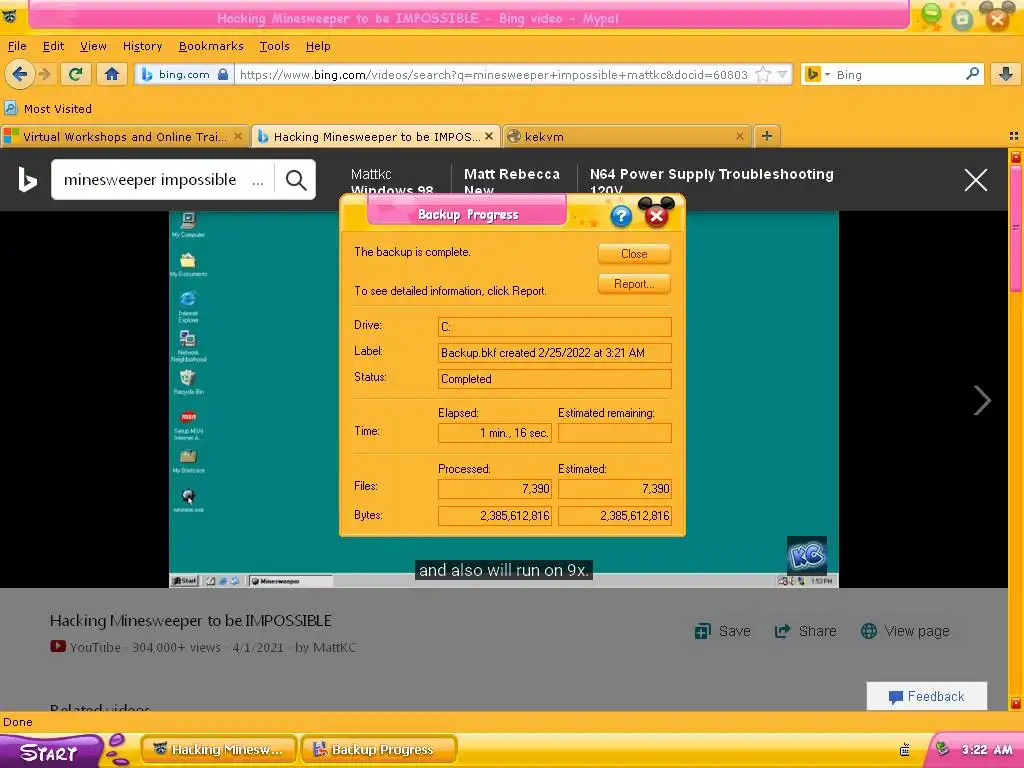Click My Computer icon in video
Screen dimensions: 1024x768
(188, 225)
